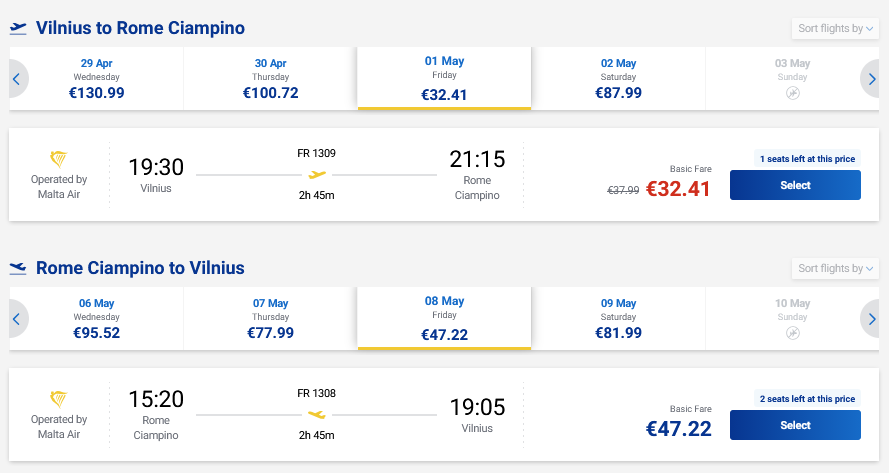Image resolution: width=889 pixels, height=473 pixels.
Task: Click the yellow plane icon under FR 1308
Action: (317, 414)
